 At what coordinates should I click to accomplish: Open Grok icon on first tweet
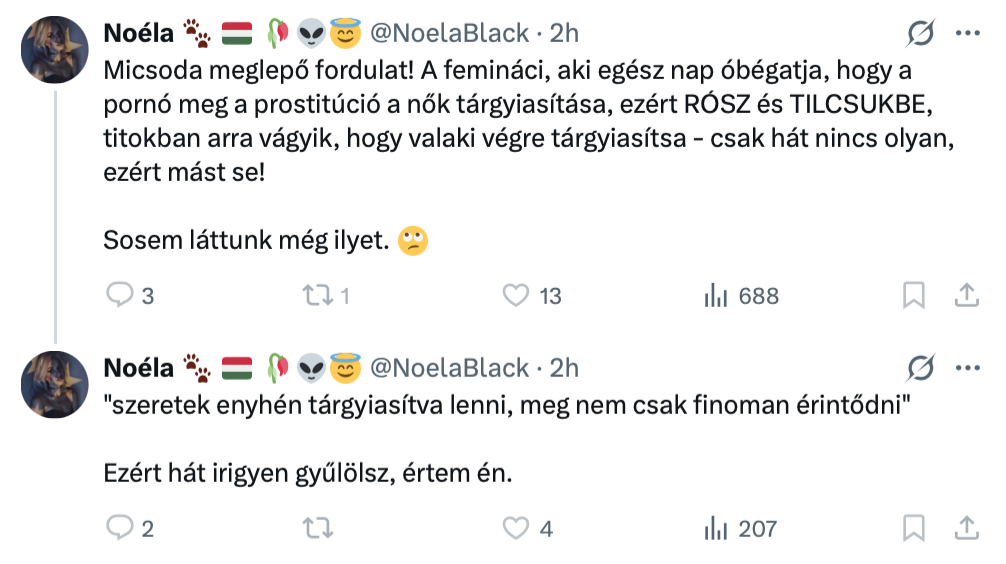[919, 33]
